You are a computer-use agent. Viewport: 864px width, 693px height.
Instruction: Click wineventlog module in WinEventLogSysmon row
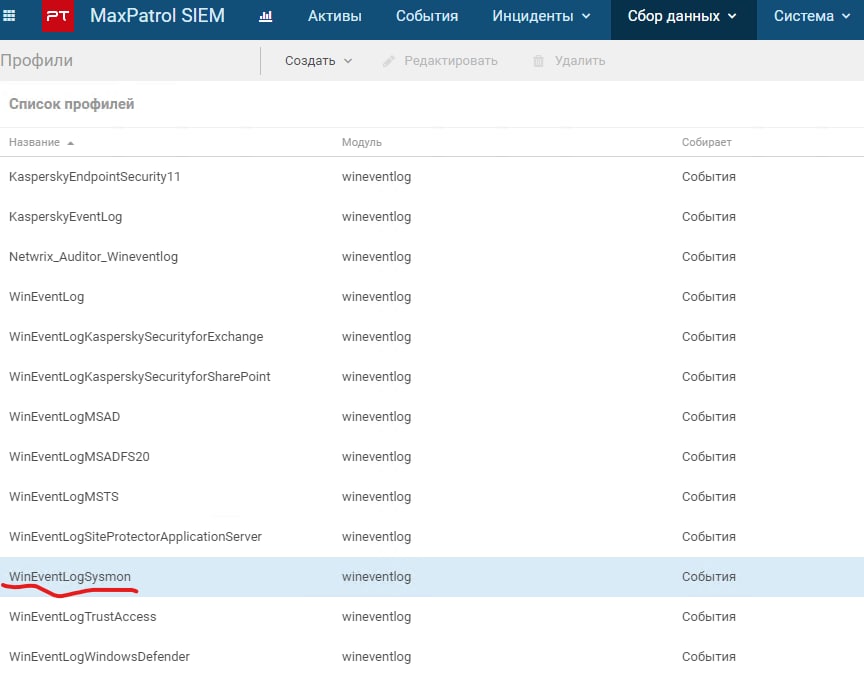pos(376,577)
